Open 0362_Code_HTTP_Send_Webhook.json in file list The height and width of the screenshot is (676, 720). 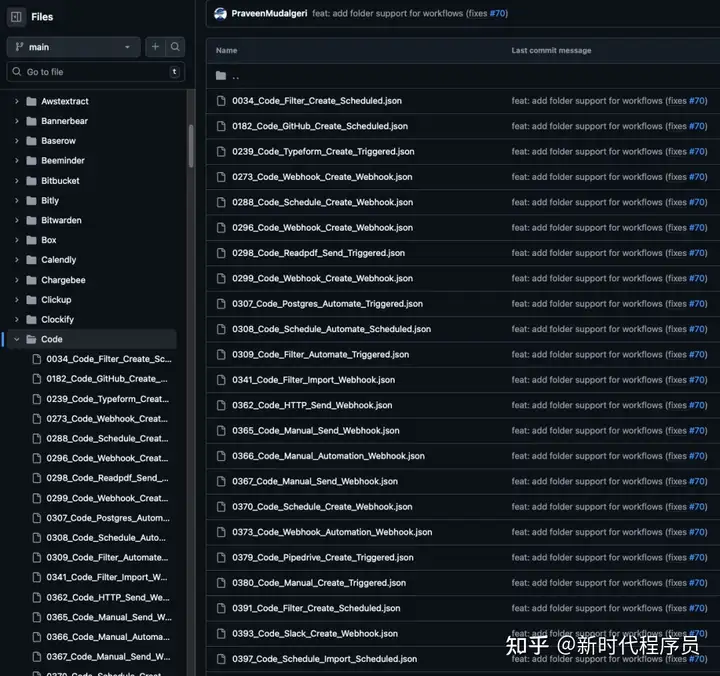coord(312,405)
